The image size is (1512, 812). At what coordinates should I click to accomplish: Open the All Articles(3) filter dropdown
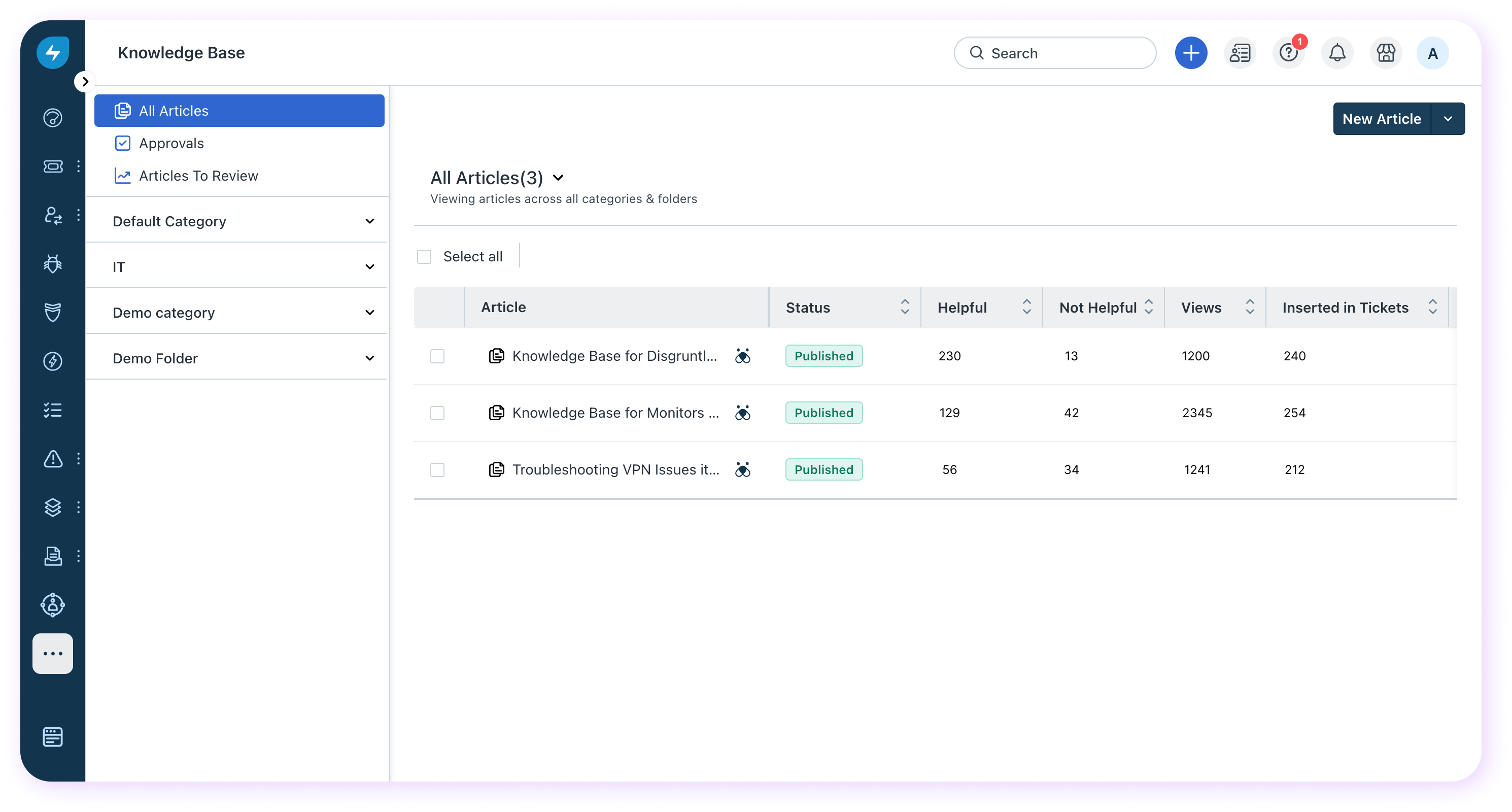pos(558,178)
